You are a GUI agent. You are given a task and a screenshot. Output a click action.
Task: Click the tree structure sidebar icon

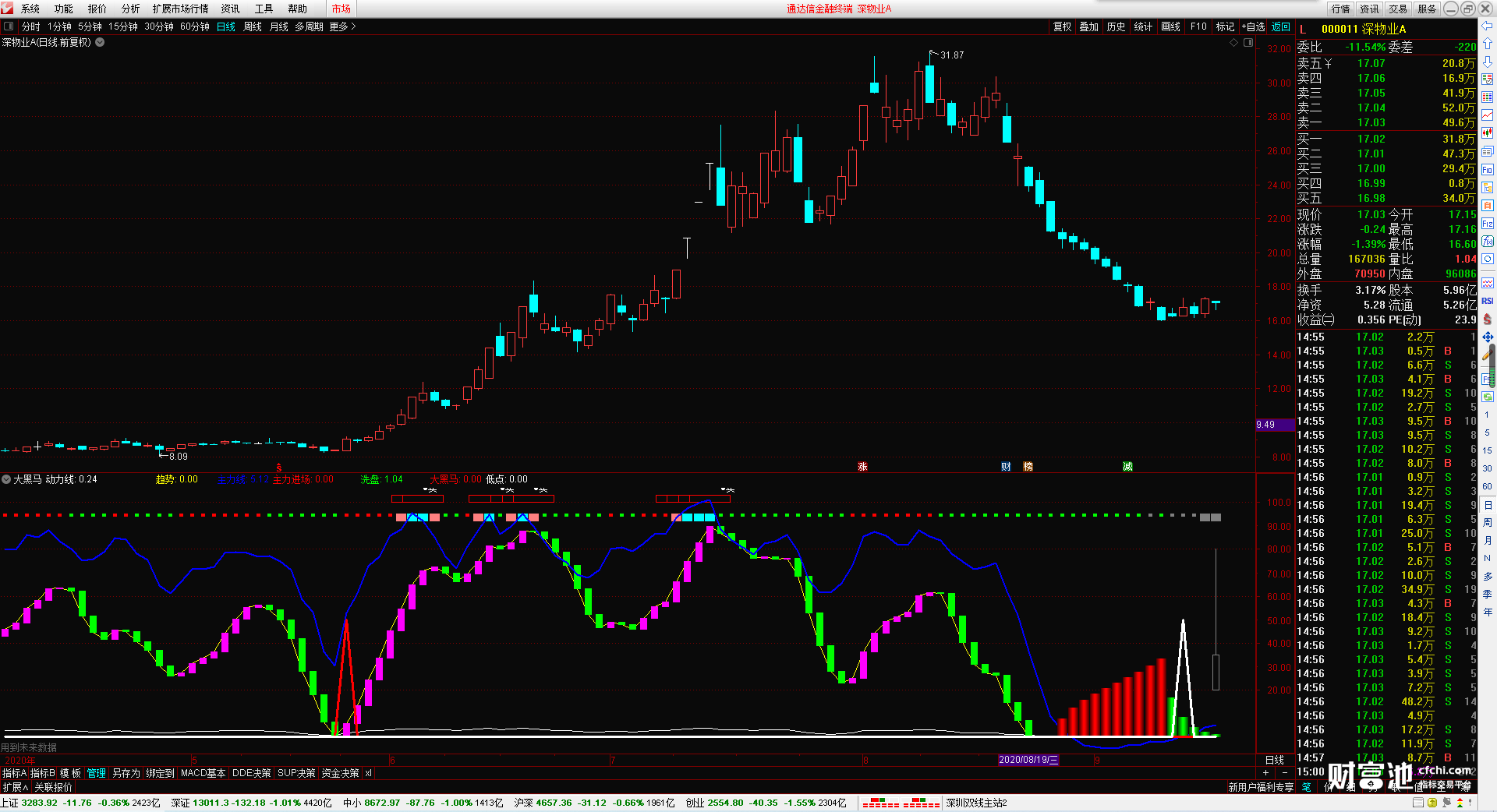tap(1488, 188)
